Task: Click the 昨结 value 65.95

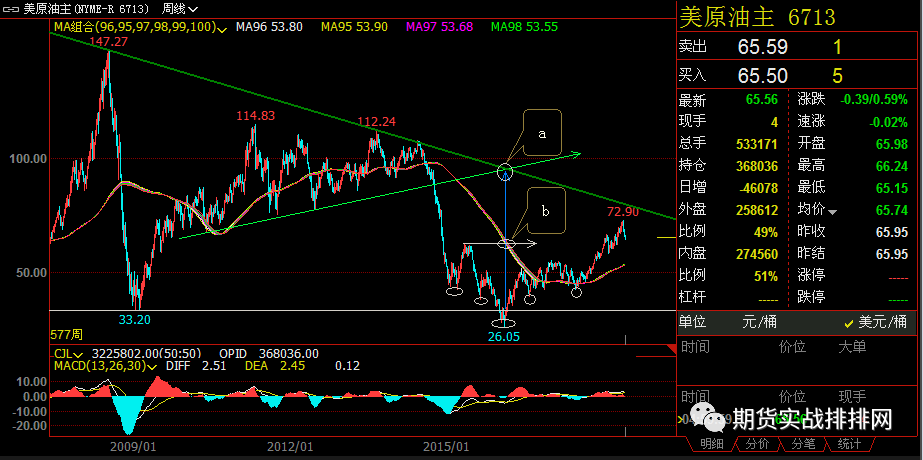Action: (891, 254)
